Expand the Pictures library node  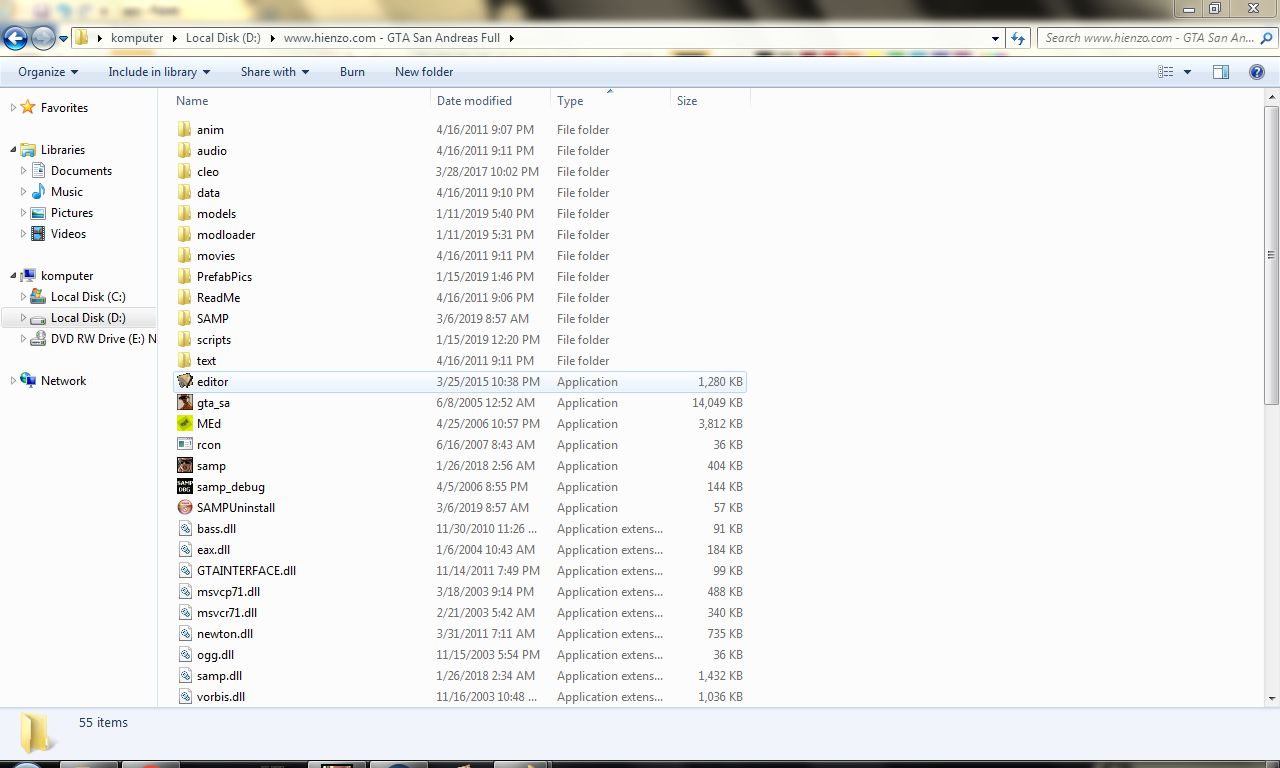pos(24,213)
